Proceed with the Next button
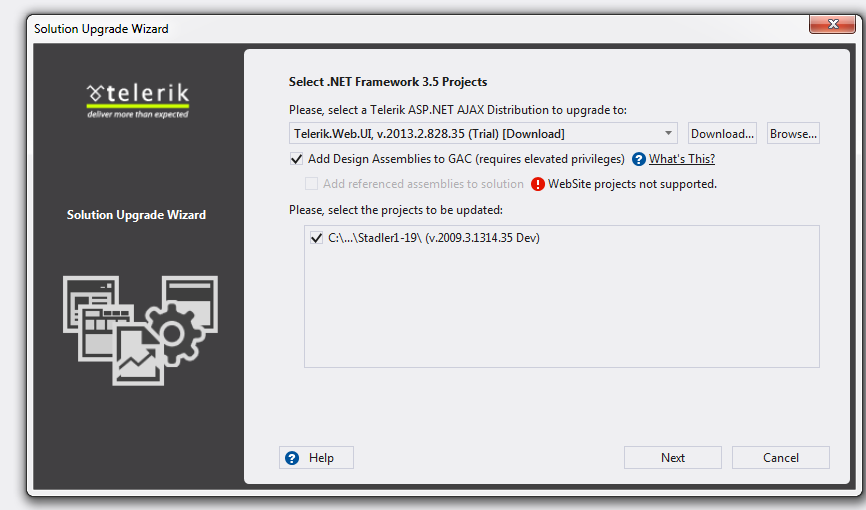This screenshot has width=866, height=510. tap(673, 458)
